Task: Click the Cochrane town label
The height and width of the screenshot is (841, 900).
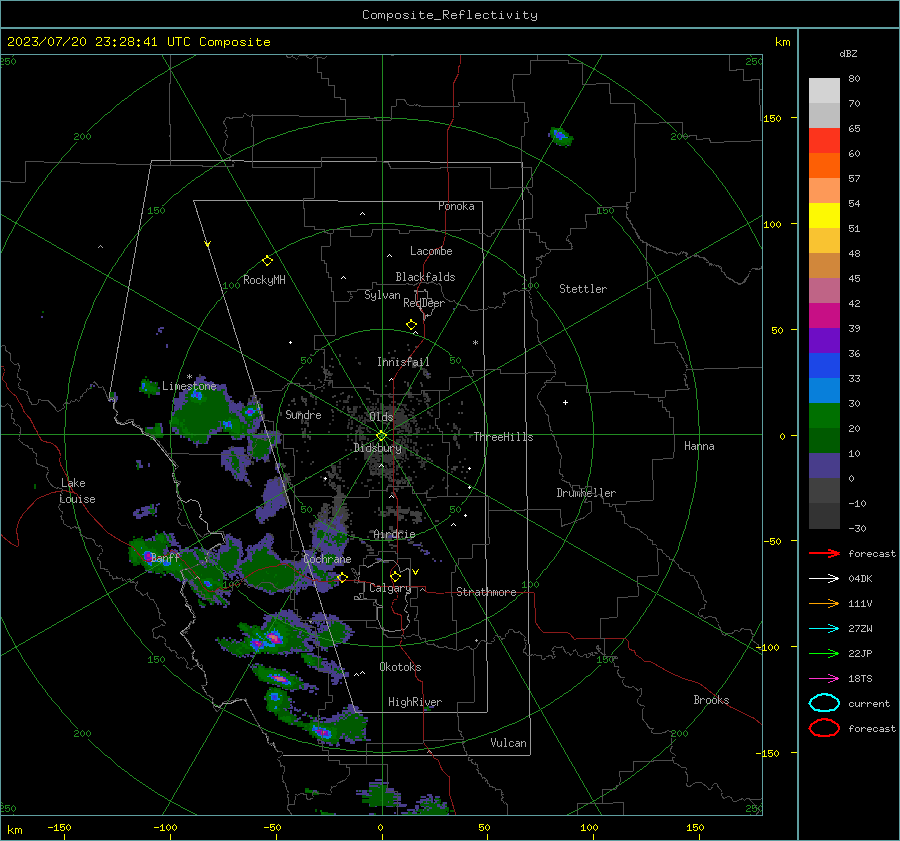Action: pos(327,559)
